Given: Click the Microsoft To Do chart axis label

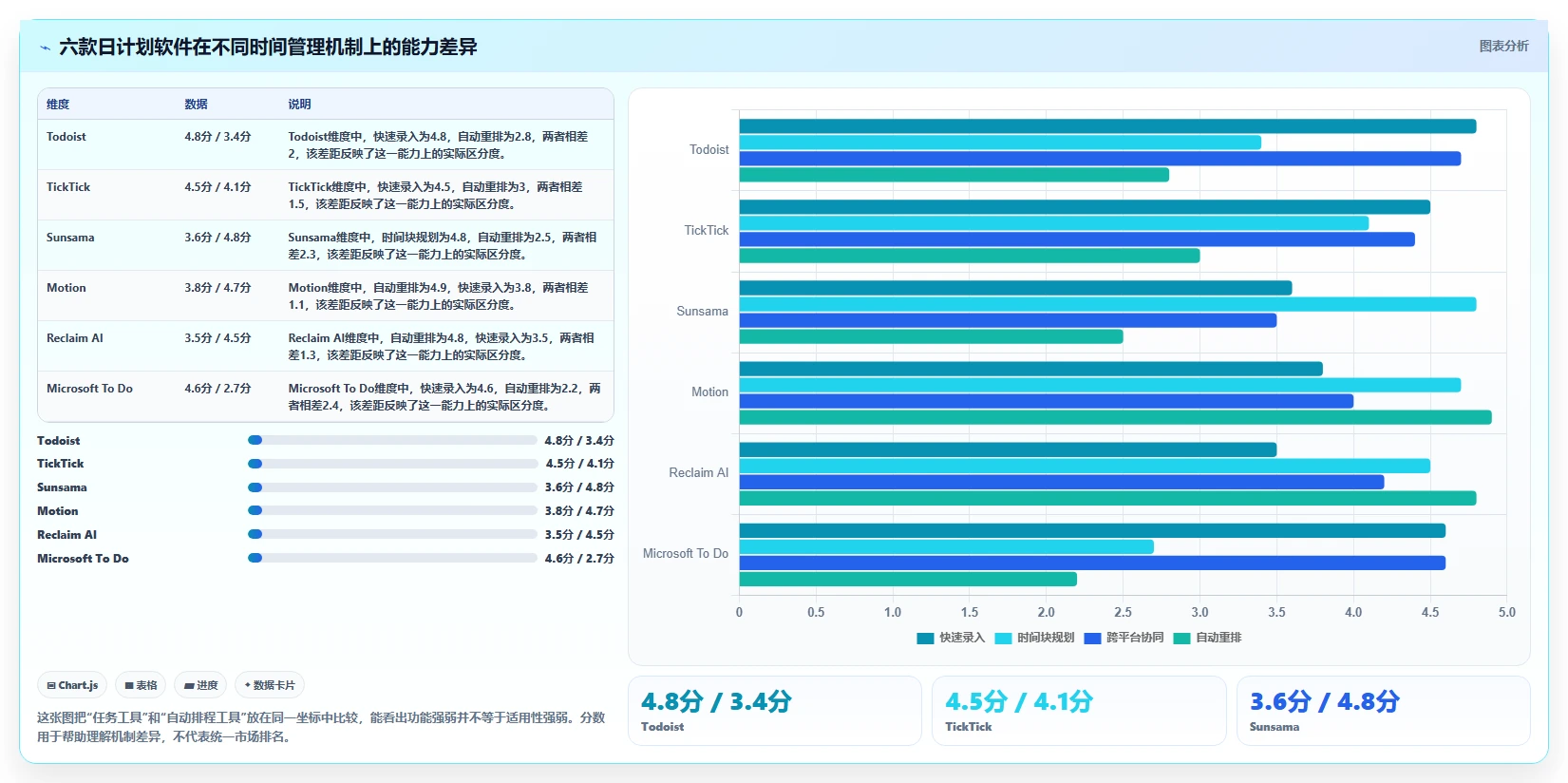Looking at the screenshot, I should click(685, 554).
